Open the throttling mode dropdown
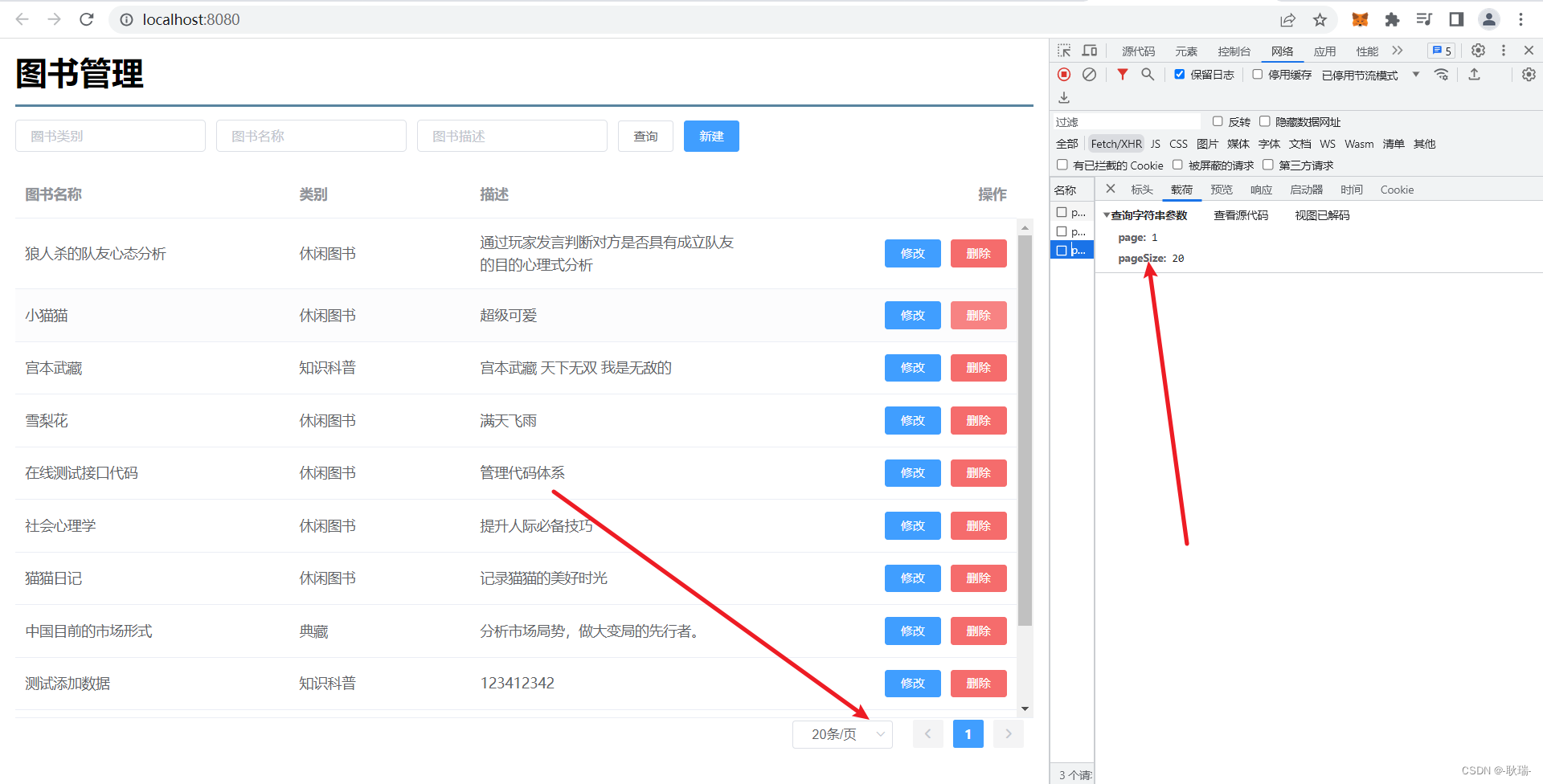This screenshot has width=1543, height=784. coord(1370,75)
